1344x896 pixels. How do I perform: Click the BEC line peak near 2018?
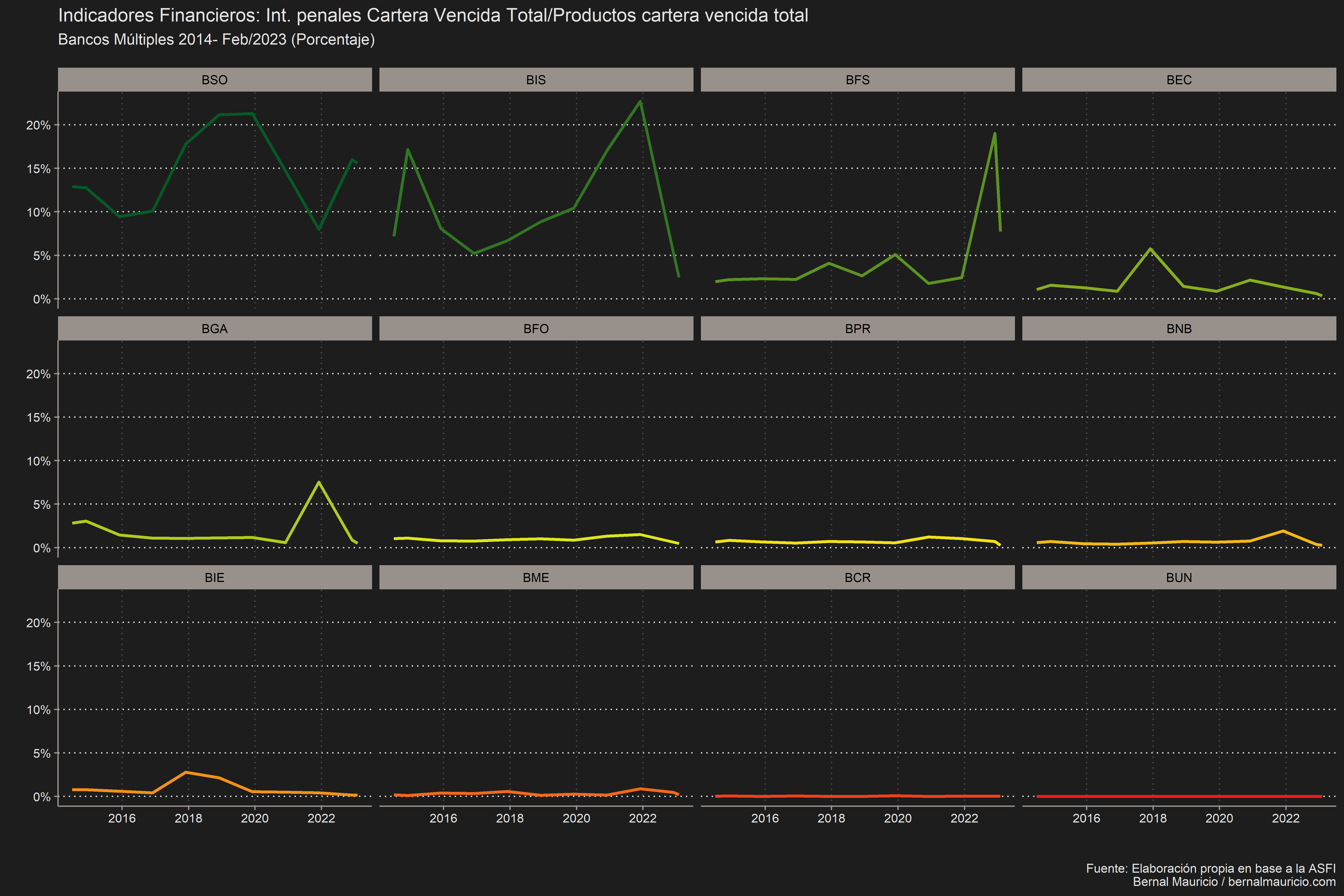[1150, 249]
